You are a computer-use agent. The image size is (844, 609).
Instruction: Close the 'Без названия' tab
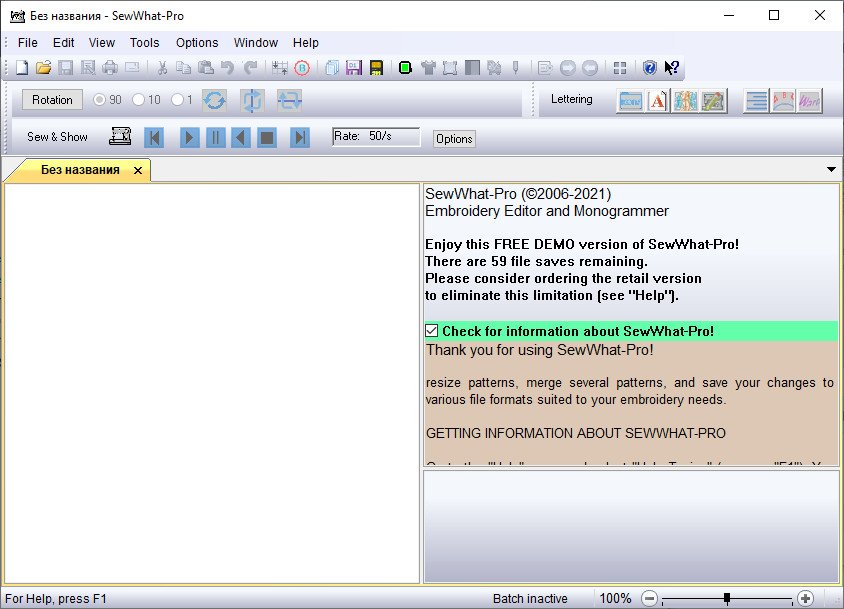(x=138, y=171)
